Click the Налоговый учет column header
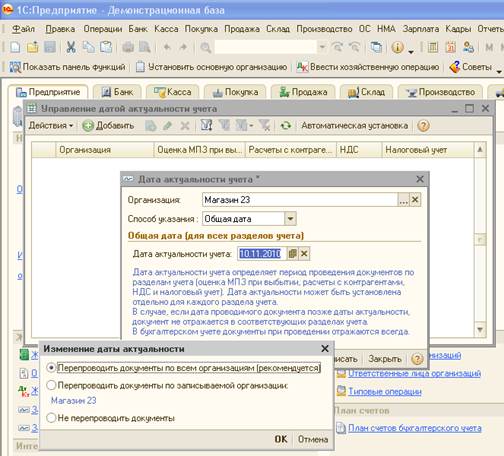The height and width of the screenshot is (456, 504). click(427, 150)
